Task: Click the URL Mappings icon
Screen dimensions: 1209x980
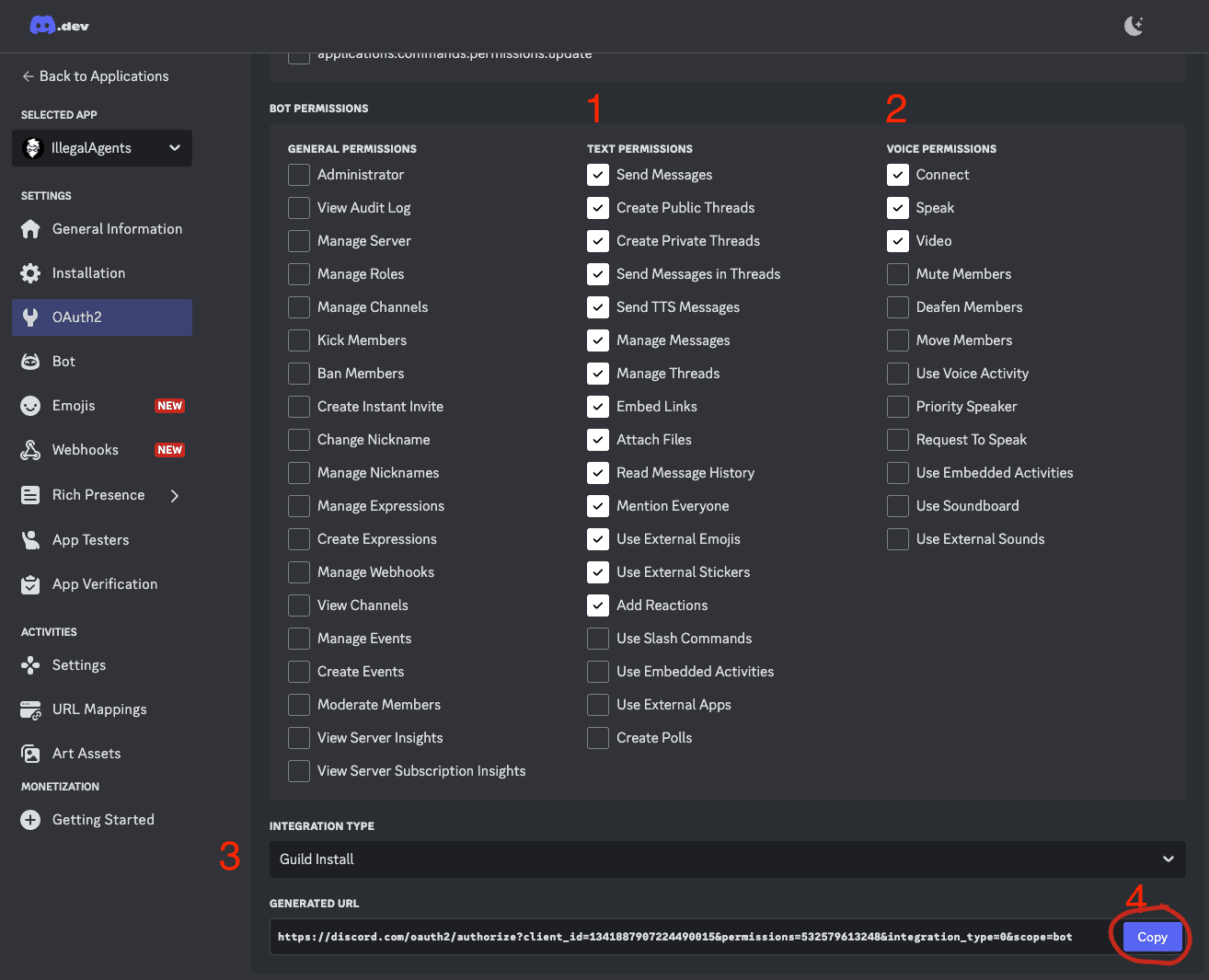Action: tap(30, 709)
